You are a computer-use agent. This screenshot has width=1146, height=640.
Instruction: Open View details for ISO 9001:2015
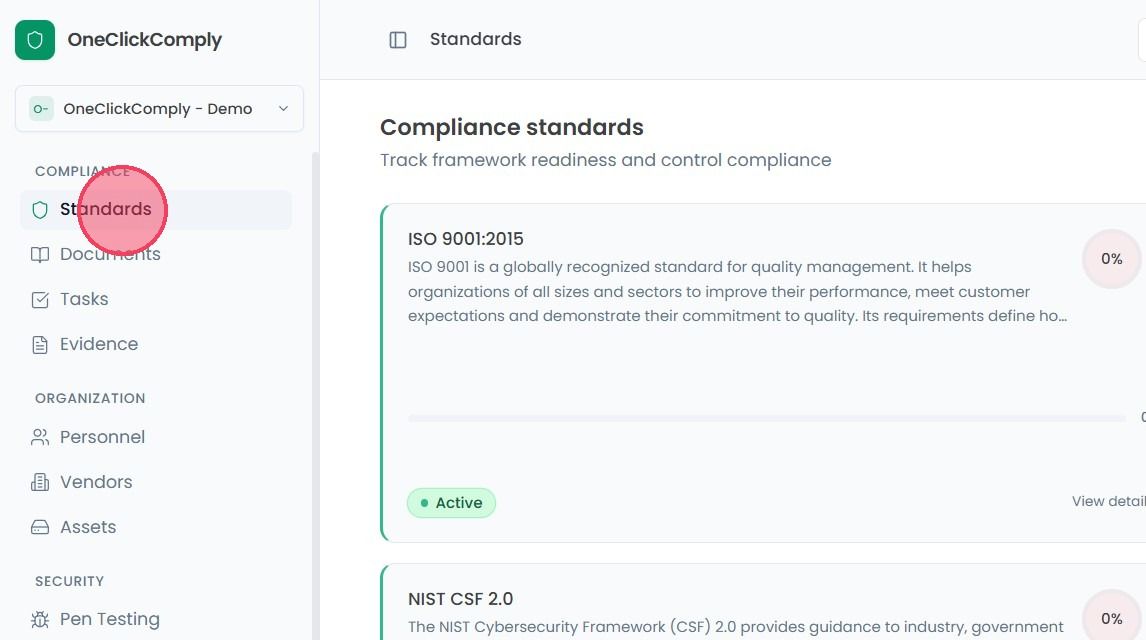tap(1109, 501)
